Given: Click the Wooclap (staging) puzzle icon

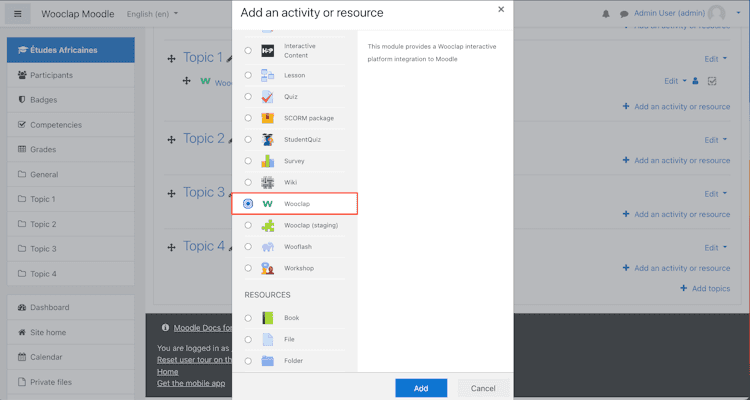Looking at the screenshot, I should (267, 225).
